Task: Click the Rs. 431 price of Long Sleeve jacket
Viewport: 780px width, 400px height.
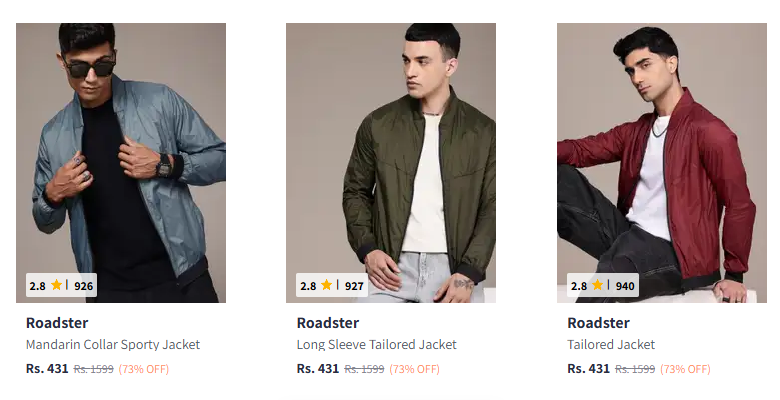Action: pyautogui.click(x=318, y=368)
